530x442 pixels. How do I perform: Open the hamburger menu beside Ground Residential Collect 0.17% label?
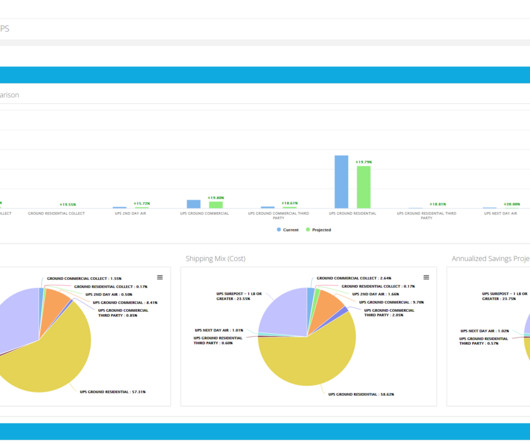tap(160, 277)
